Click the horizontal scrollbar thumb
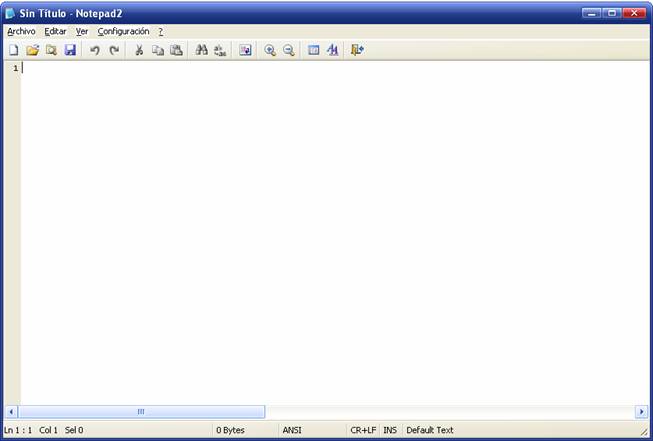Viewport: 653px width, 441px height. 141,412
